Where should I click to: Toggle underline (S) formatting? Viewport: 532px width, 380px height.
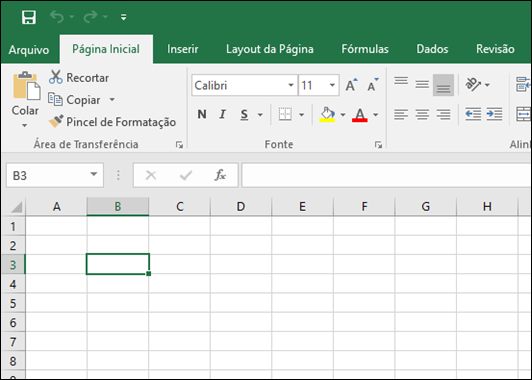point(244,115)
